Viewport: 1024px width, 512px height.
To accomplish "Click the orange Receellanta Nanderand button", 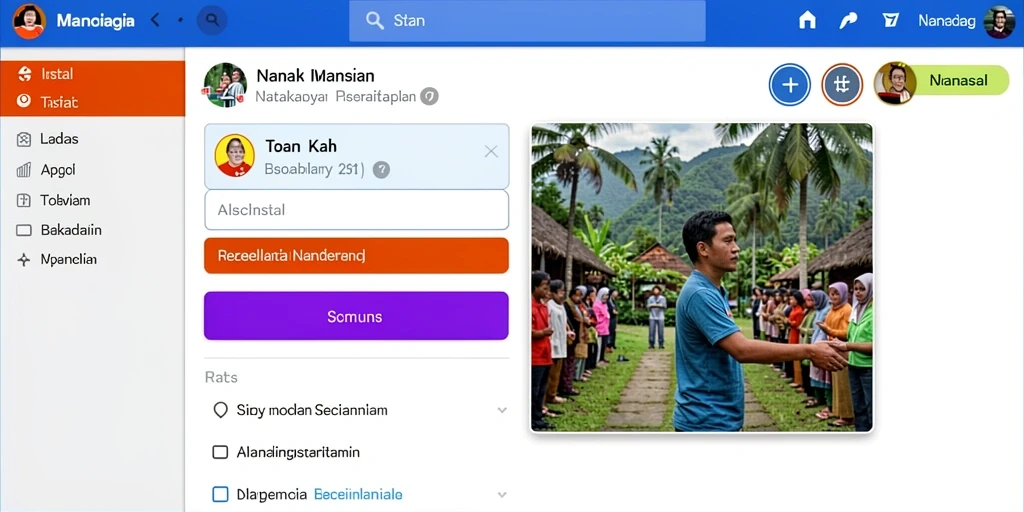I will coord(357,255).
